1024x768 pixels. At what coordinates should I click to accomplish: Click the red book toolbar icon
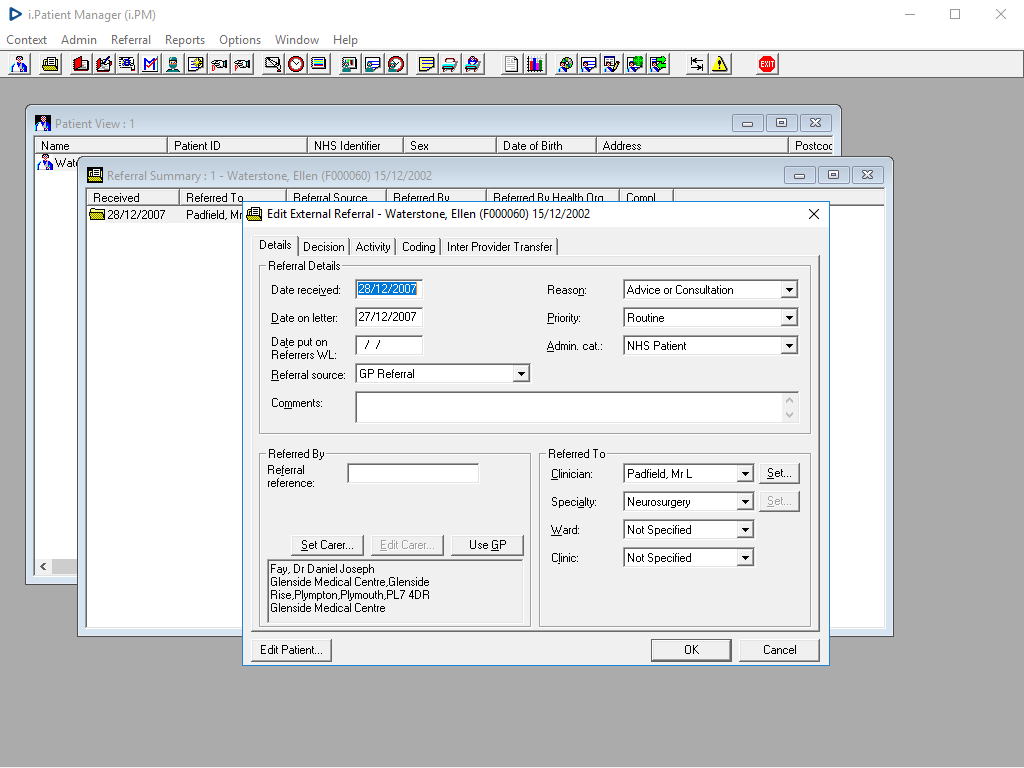pos(81,64)
